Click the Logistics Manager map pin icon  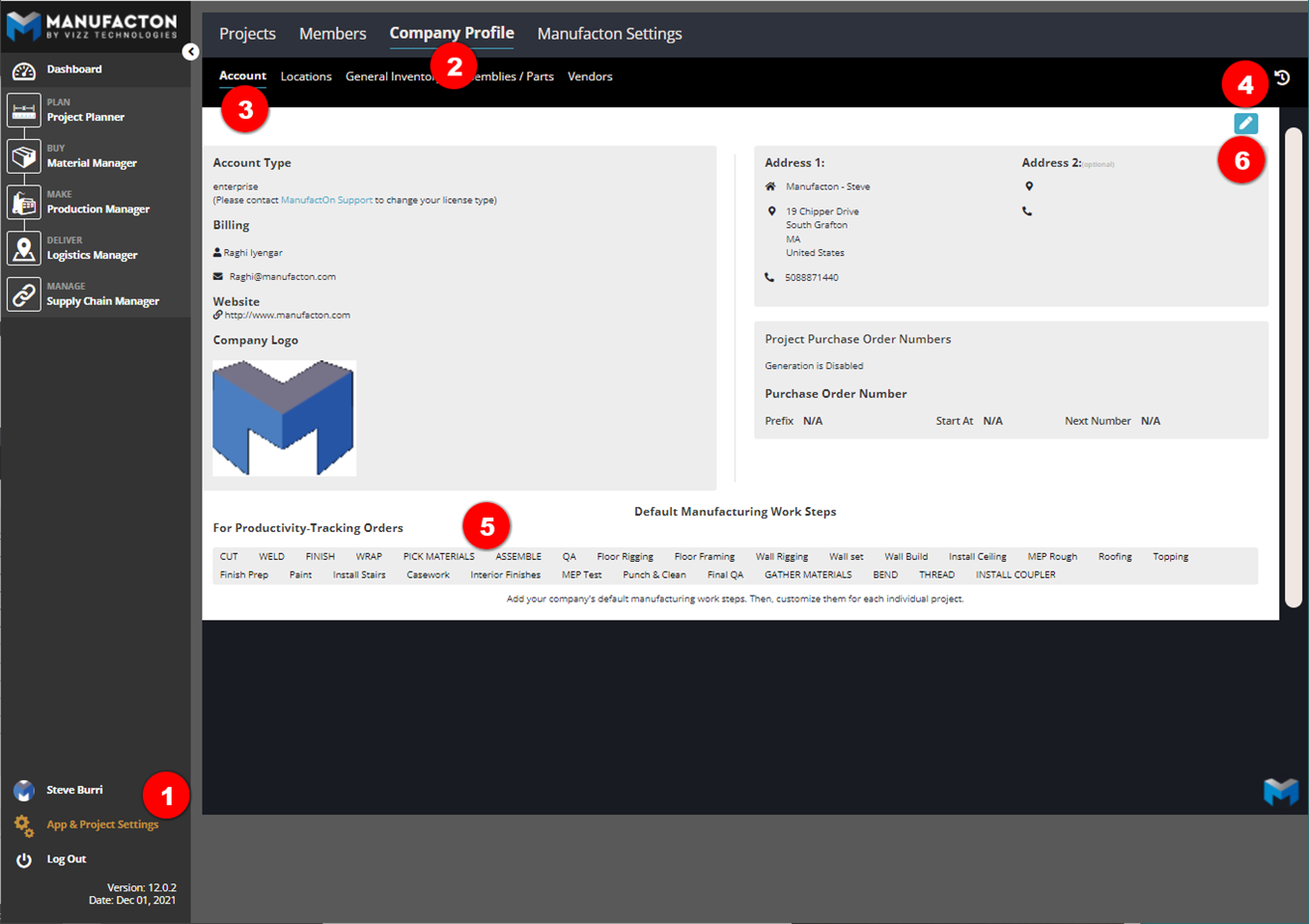(x=24, y=249)
